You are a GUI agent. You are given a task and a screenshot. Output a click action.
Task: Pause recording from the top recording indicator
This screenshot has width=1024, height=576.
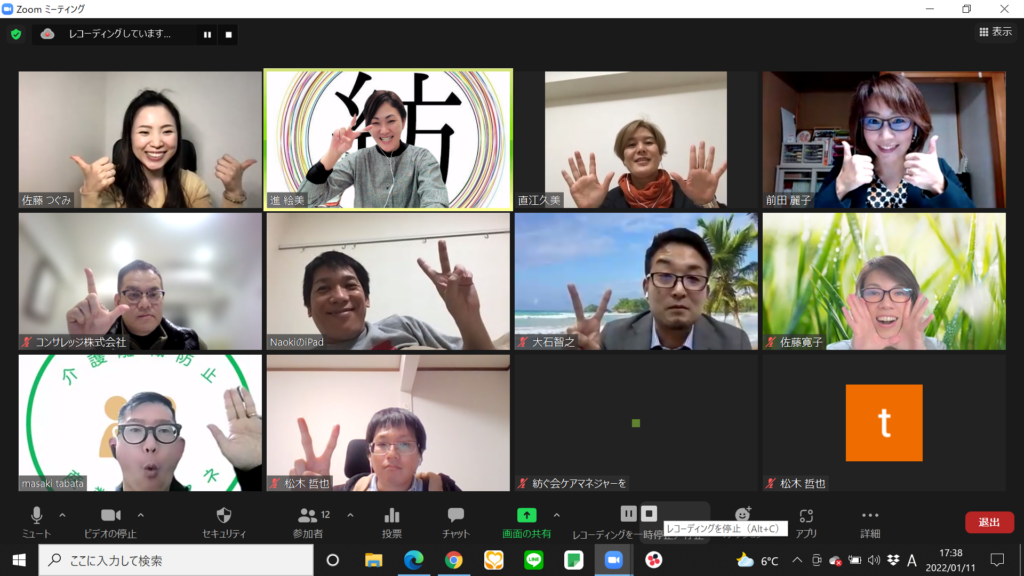(x=207, y=34)
